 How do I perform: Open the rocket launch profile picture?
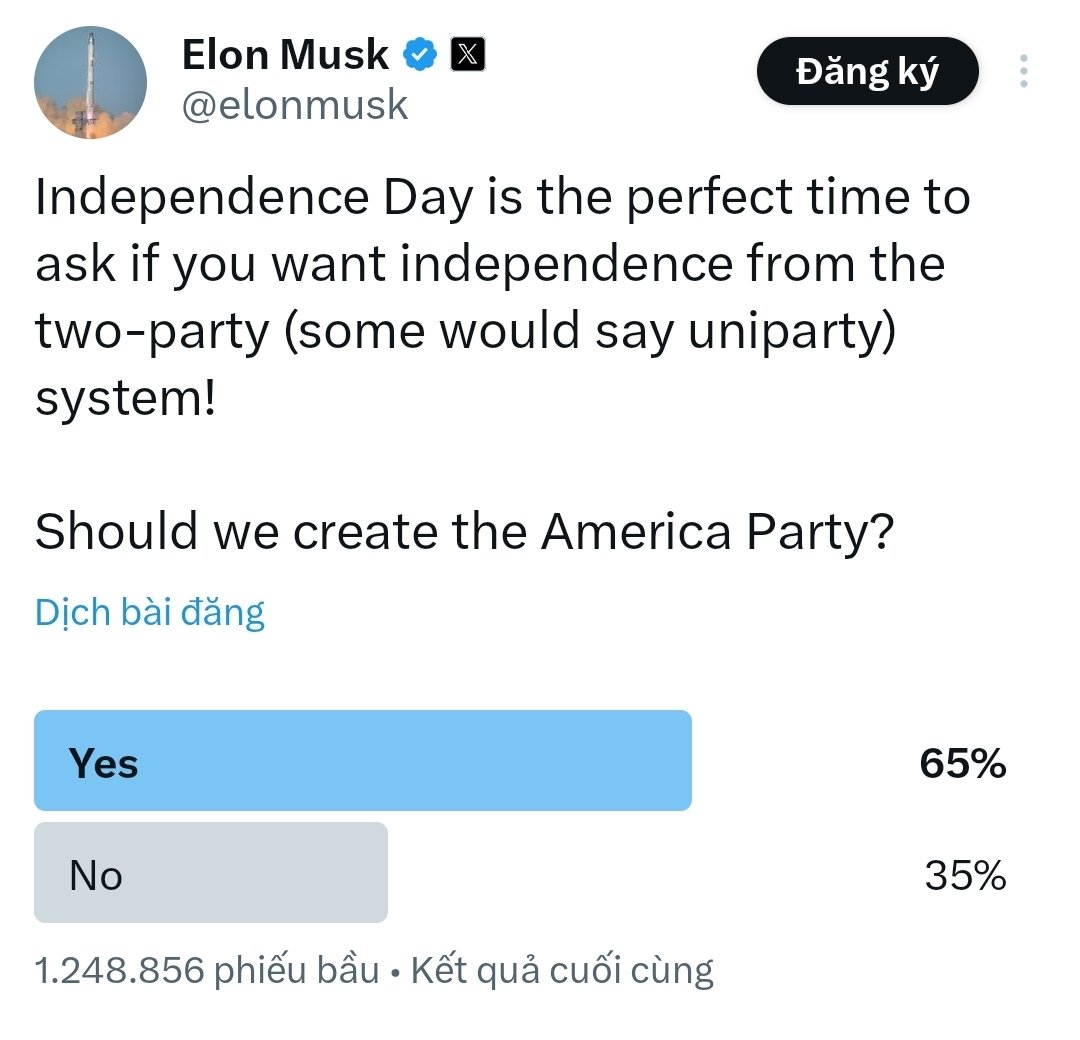[90, 83]
